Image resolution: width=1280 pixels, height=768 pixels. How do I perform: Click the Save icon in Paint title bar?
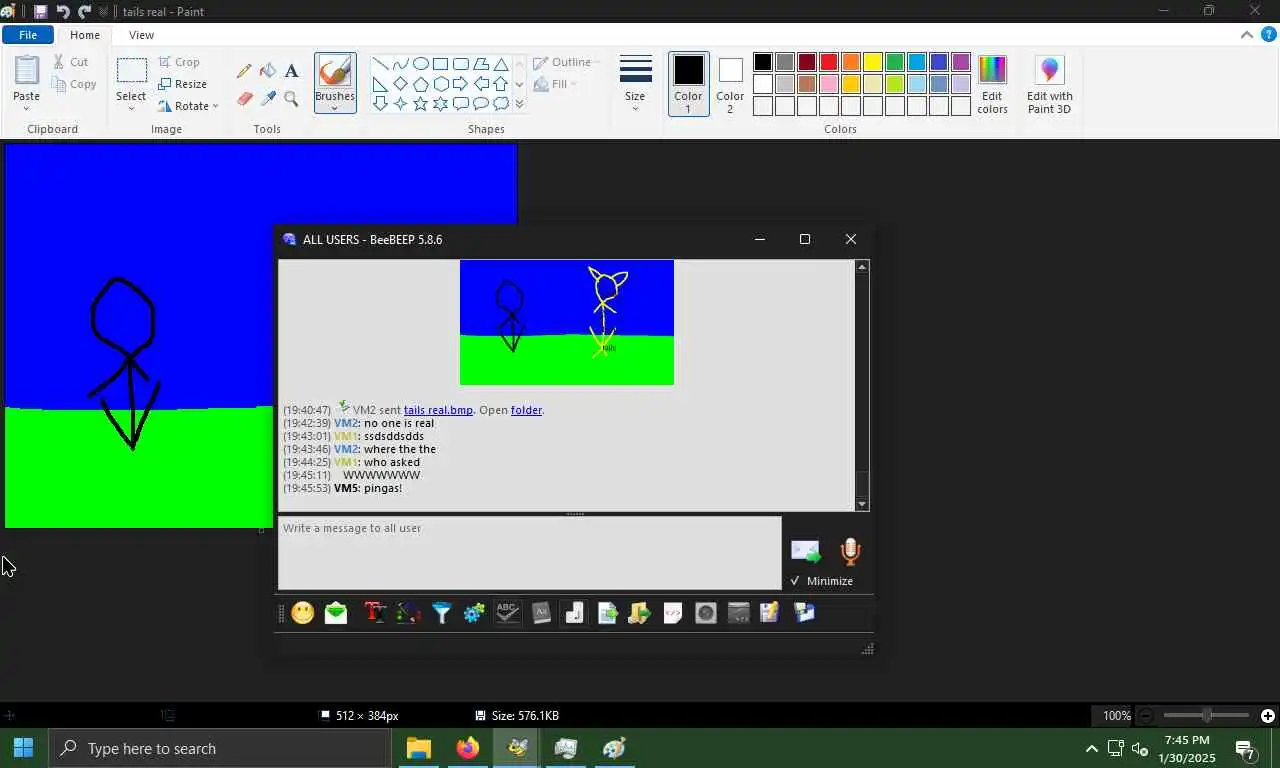click(x=40, y=11)
